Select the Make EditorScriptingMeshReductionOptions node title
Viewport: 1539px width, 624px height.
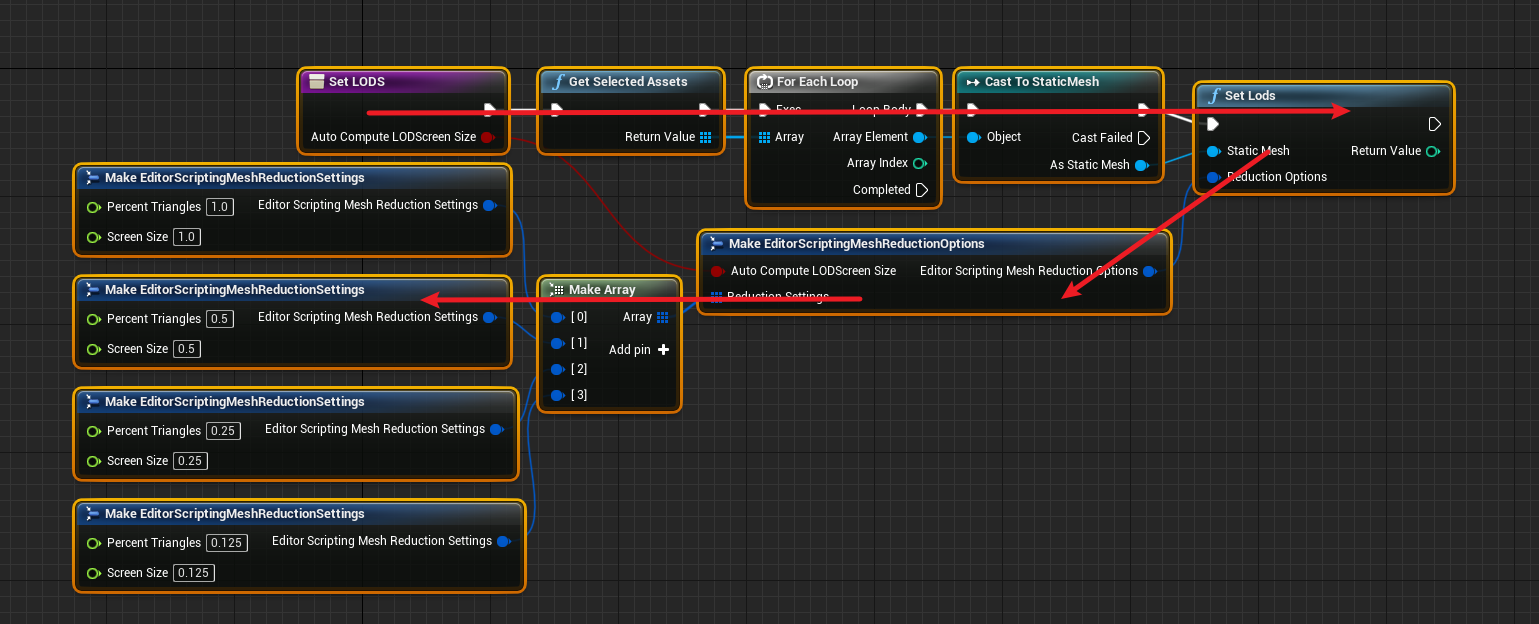[857, 243]
